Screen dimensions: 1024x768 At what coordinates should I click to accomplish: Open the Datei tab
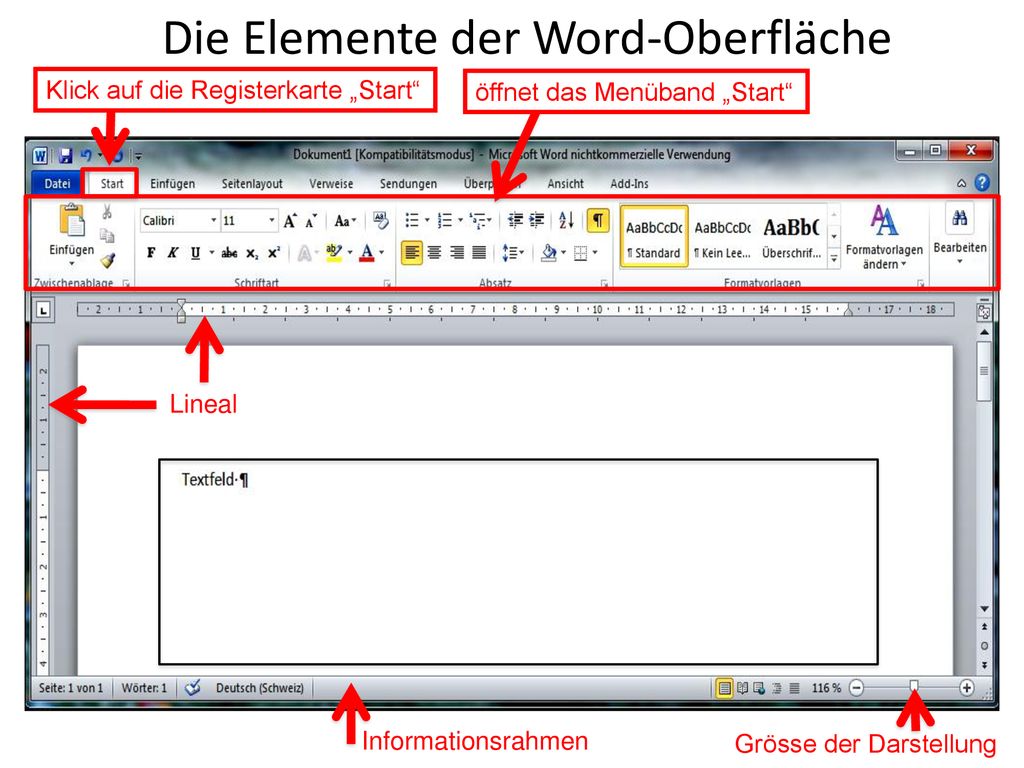(57, 184)
